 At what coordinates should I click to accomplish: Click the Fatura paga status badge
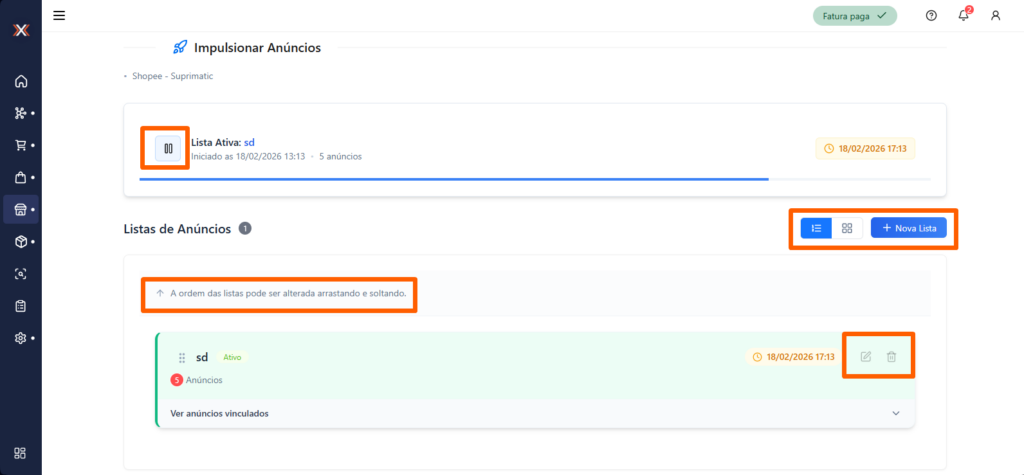click(853, 16)
